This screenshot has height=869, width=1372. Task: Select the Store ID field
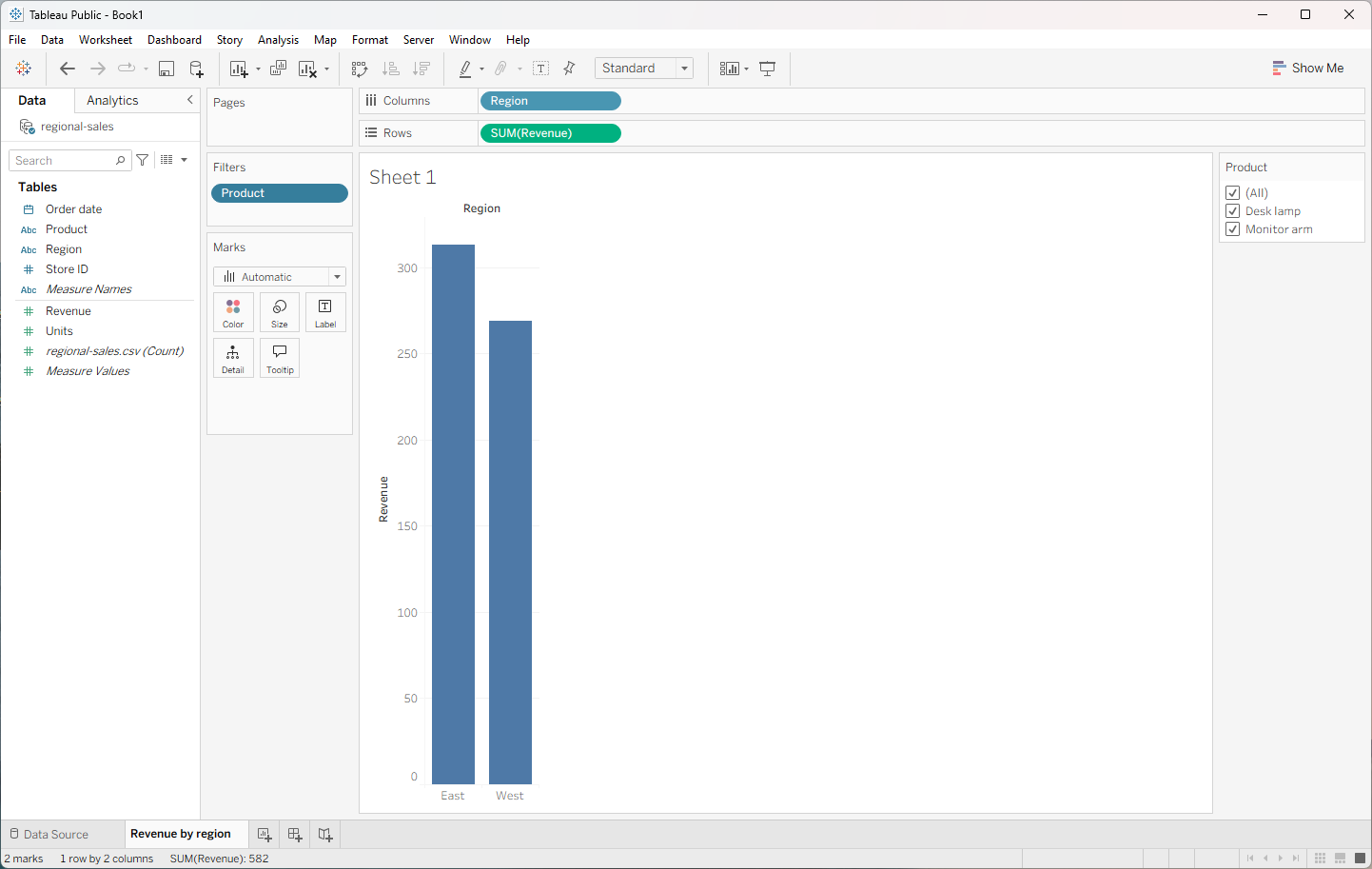(x=67, y=269)
